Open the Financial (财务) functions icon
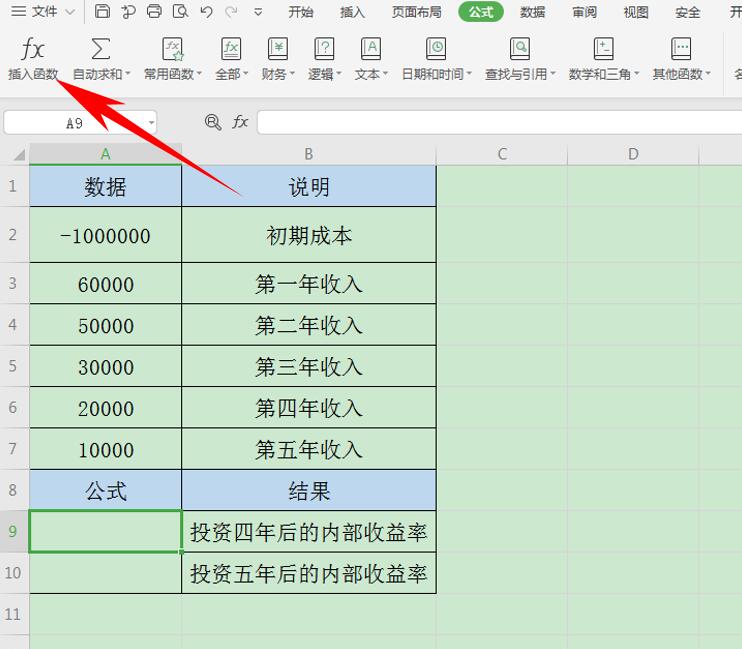This screenshot has height=649, width=742. click(x=278, y=49)
